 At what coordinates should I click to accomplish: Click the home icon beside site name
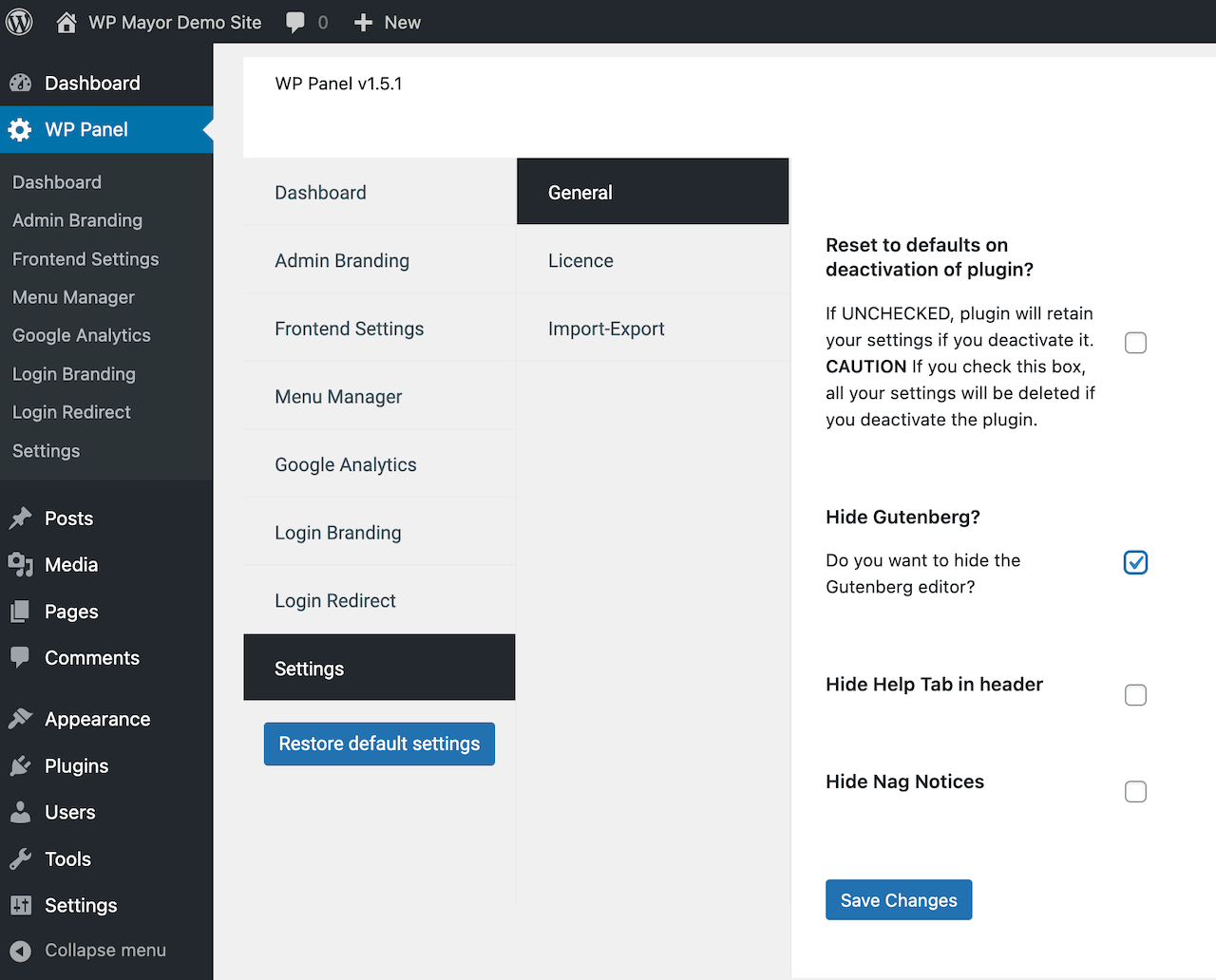pyautogui.click(x=66, y=22)
